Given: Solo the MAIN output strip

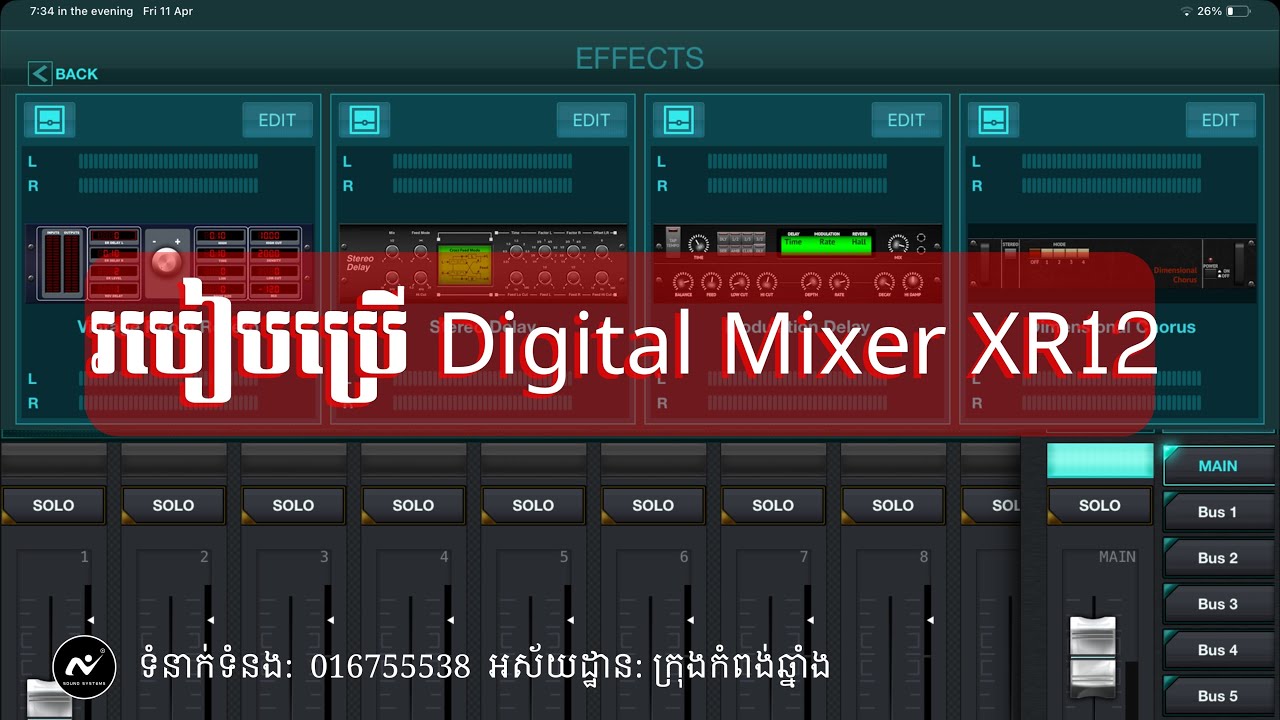Looking at the screenshot, I should coord(1100,505).
